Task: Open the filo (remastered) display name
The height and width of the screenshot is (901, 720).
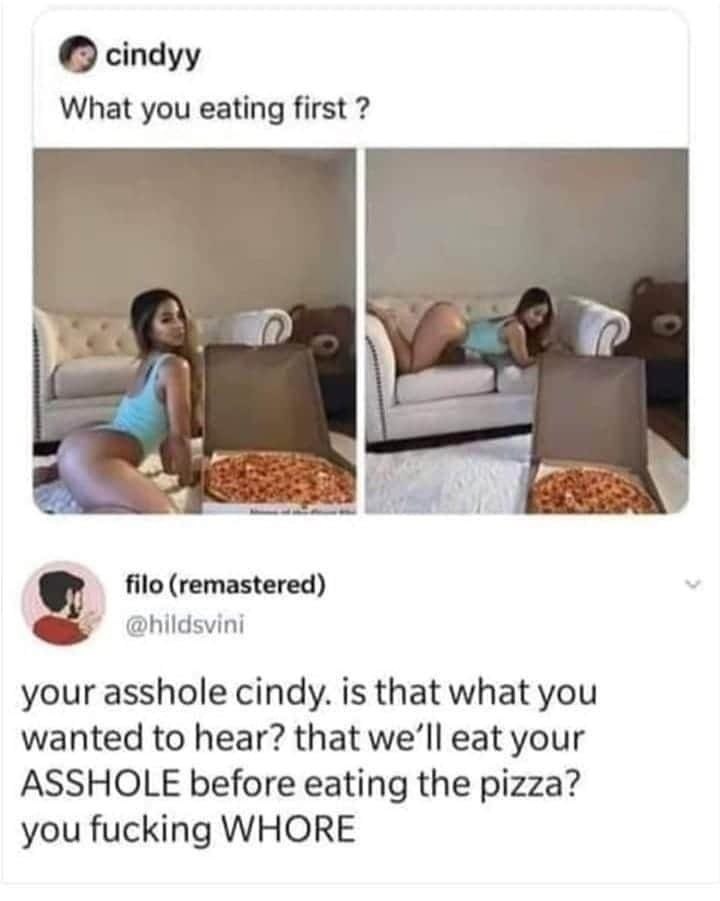Action: pos(225,586)
